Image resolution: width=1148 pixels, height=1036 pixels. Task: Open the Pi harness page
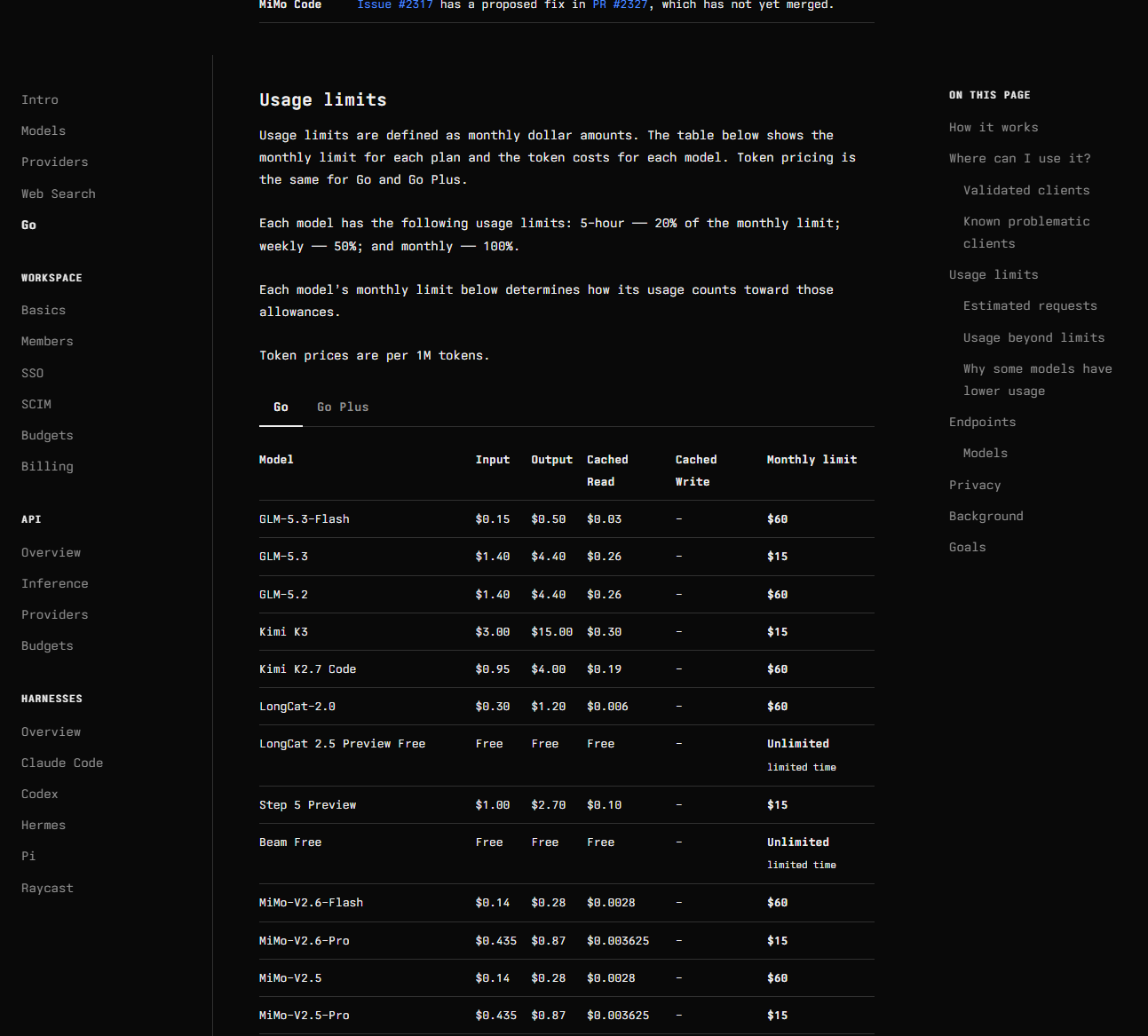pos(28,856)
